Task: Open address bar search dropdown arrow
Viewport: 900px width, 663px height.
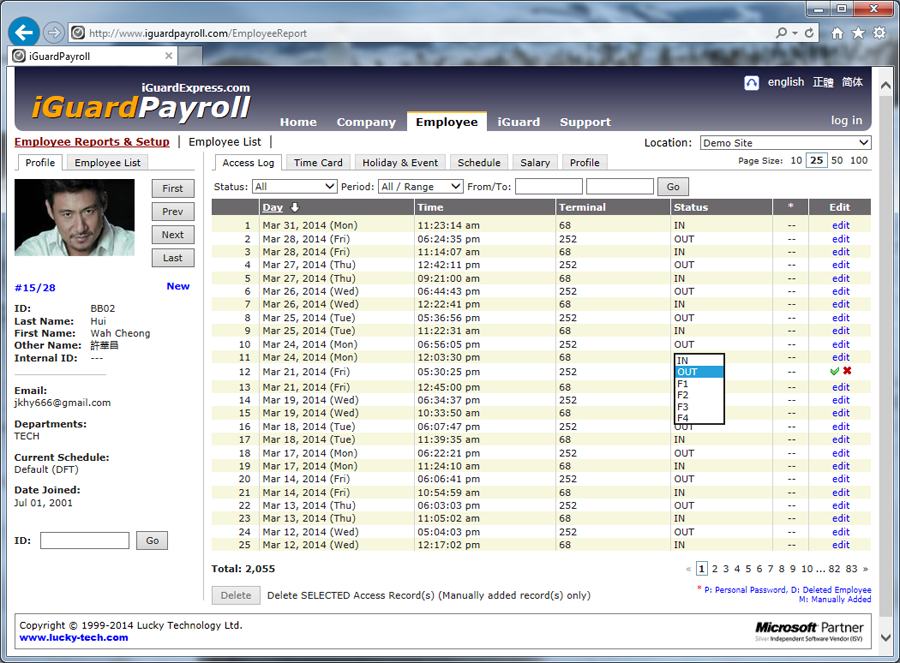Action: [795, 33]
